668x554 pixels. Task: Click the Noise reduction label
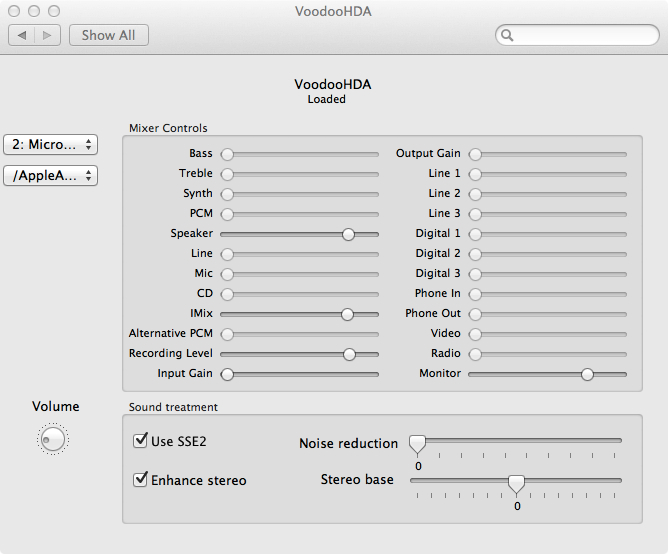point(348,443)
